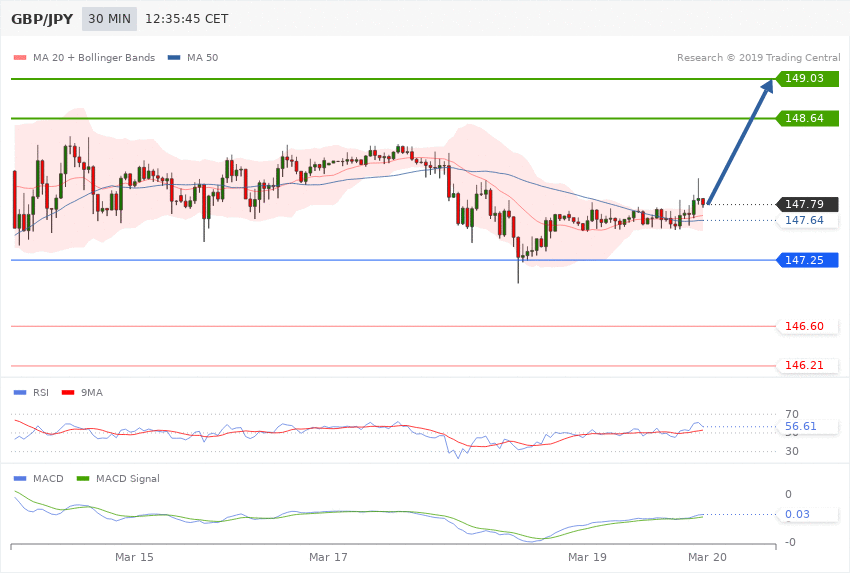Click the MACD 0 scale label
The width and height of the screenshot is (850, 576).
coord(788,495)
